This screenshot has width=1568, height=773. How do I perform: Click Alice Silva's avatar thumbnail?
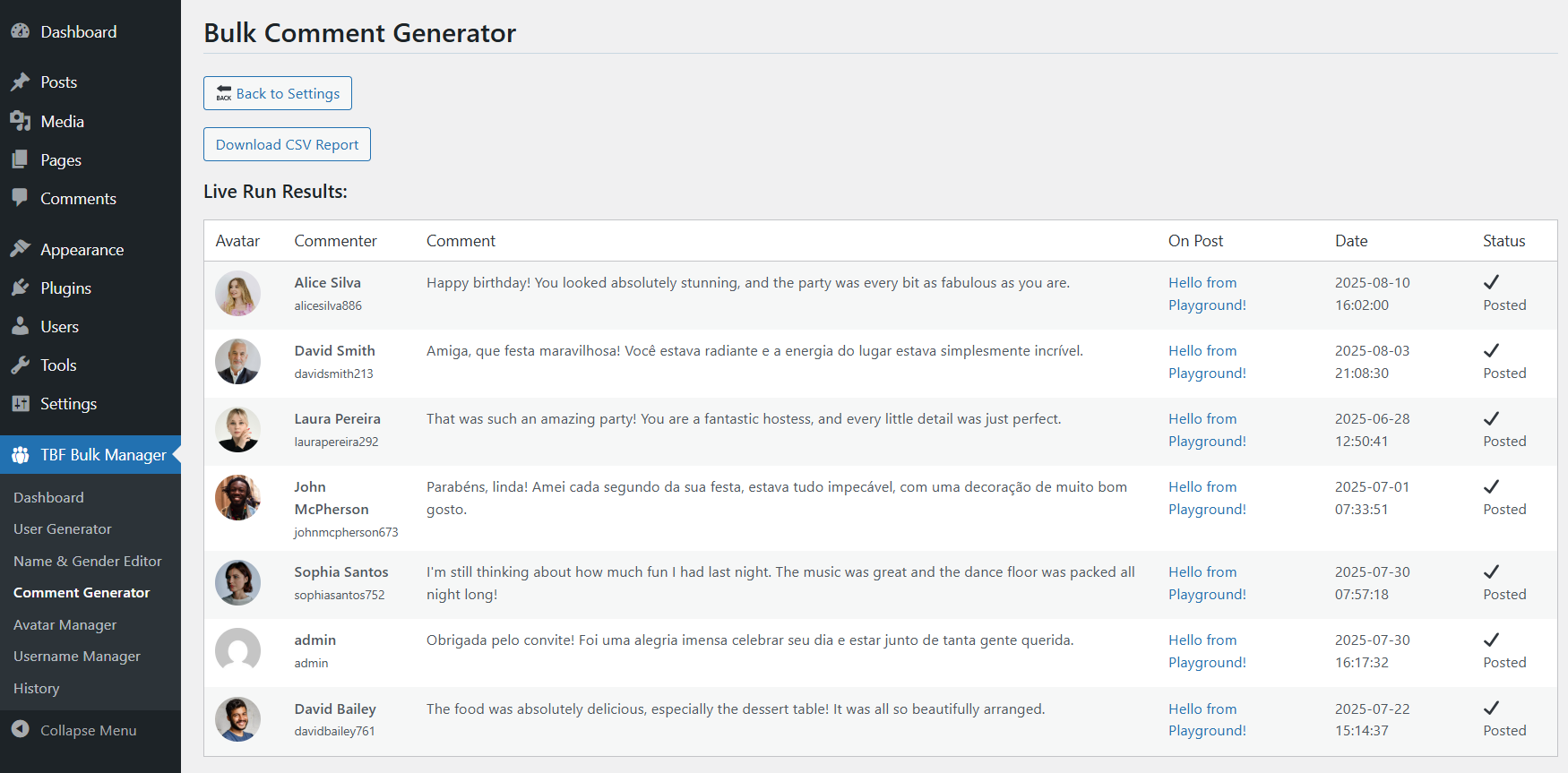pyautogui.click(x=237, y=294)
